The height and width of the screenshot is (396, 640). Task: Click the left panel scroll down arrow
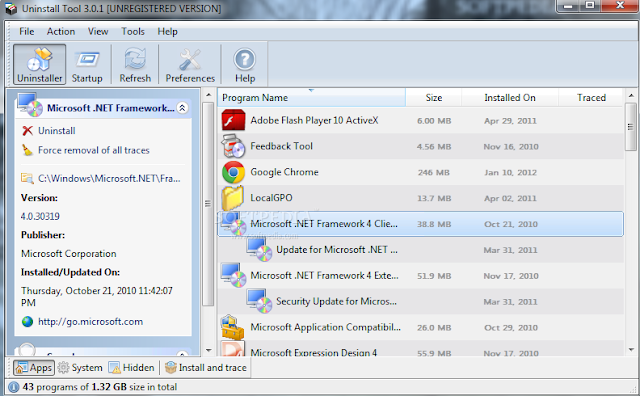coord(208,350)
